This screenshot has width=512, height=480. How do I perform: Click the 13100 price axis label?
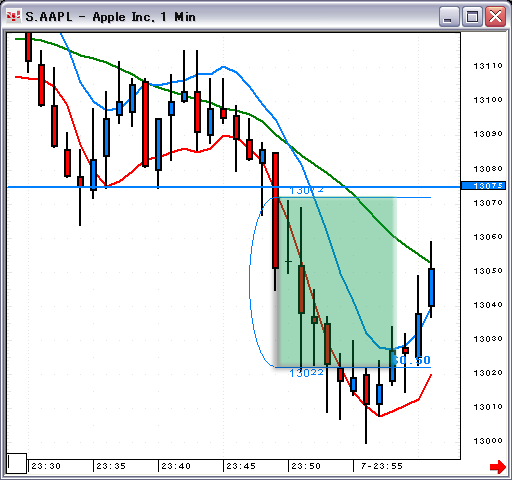(x=488, y=100)
